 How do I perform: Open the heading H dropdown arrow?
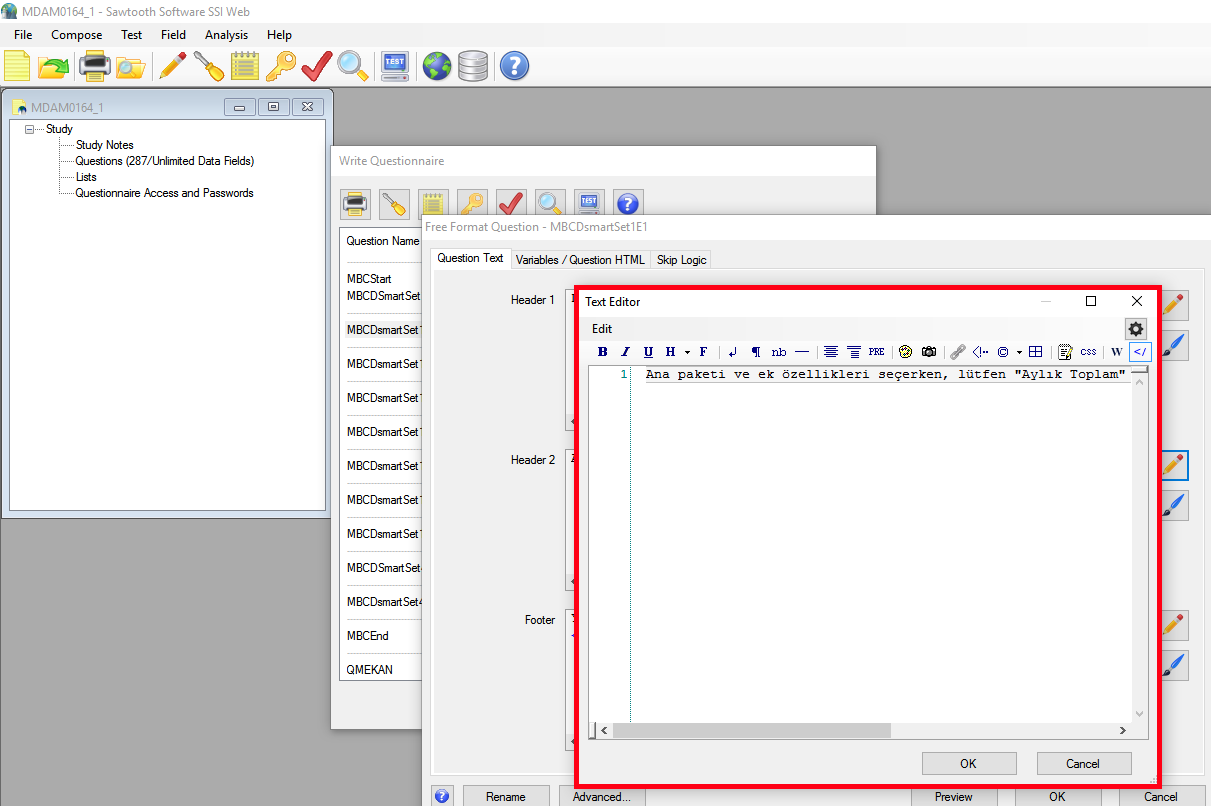pos(687,352)
